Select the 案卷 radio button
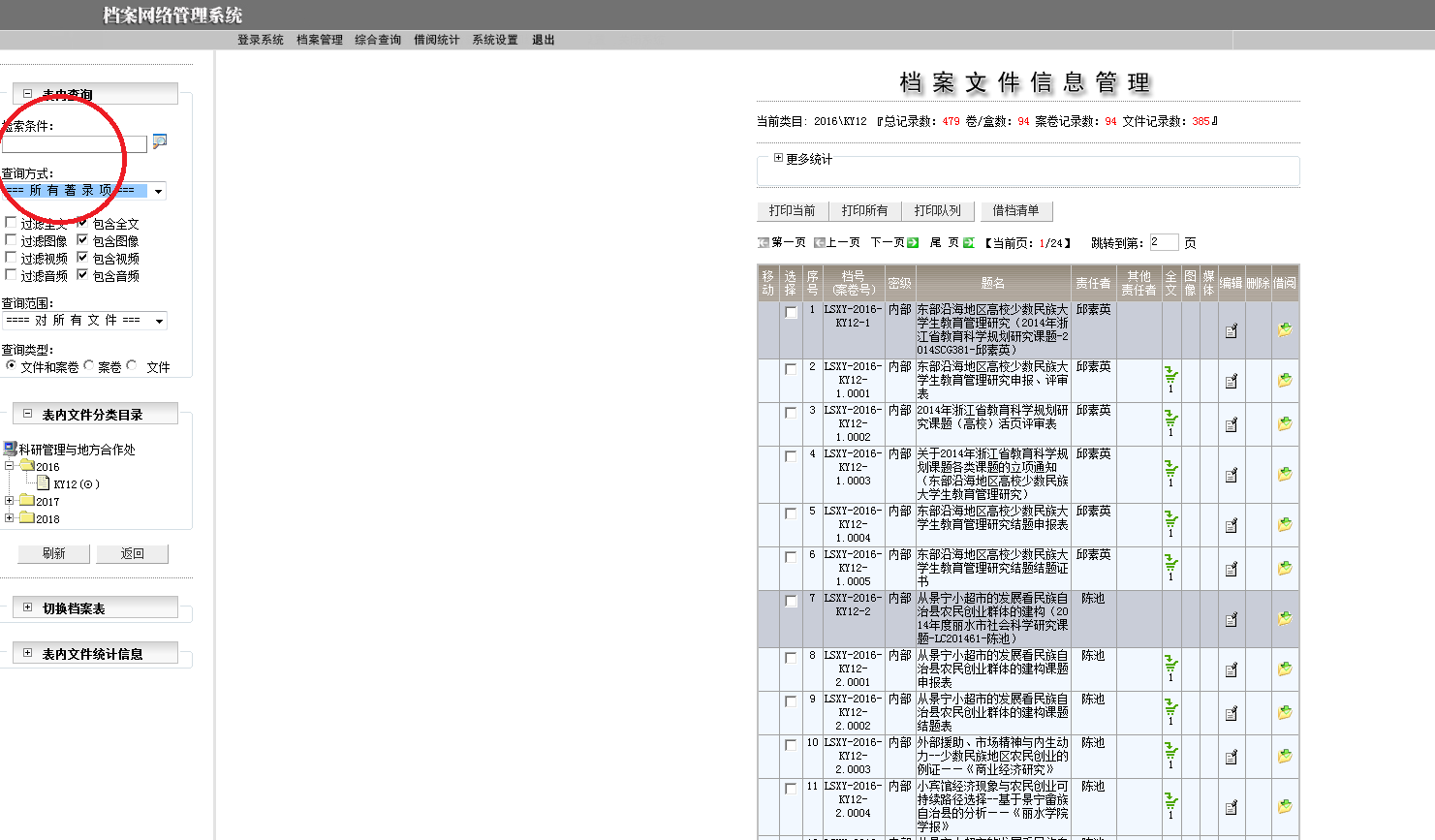Screen dimensions: 1435x840 89,366
